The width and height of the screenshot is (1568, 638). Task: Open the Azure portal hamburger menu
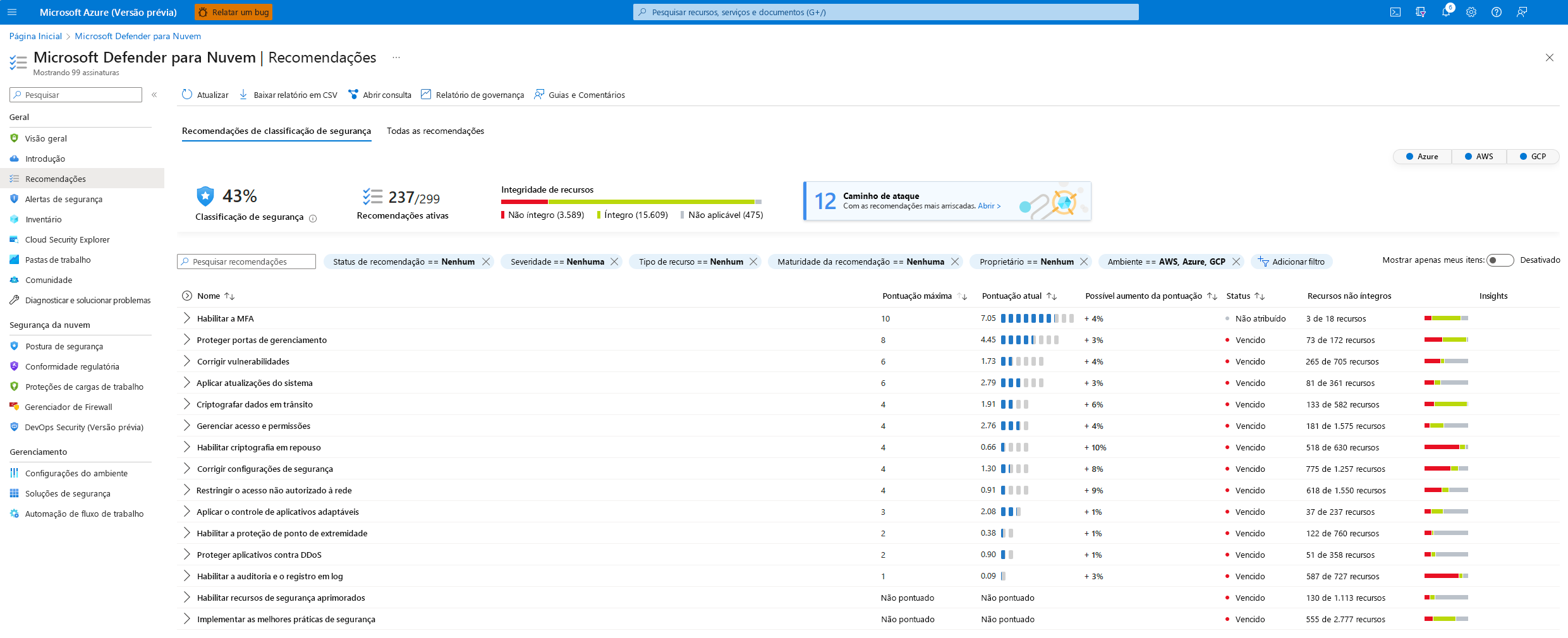pyautogui.click(x=12, y=12)
